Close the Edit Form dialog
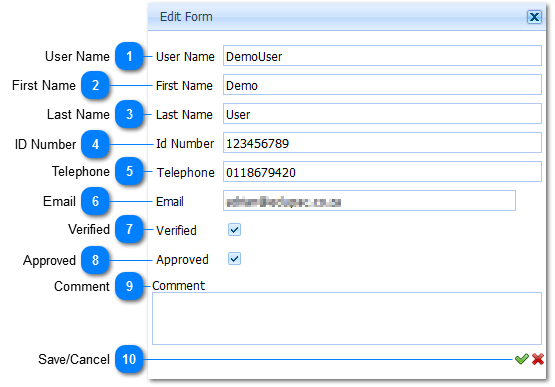Viewport: 555px width, 387px height. (534, 17)
